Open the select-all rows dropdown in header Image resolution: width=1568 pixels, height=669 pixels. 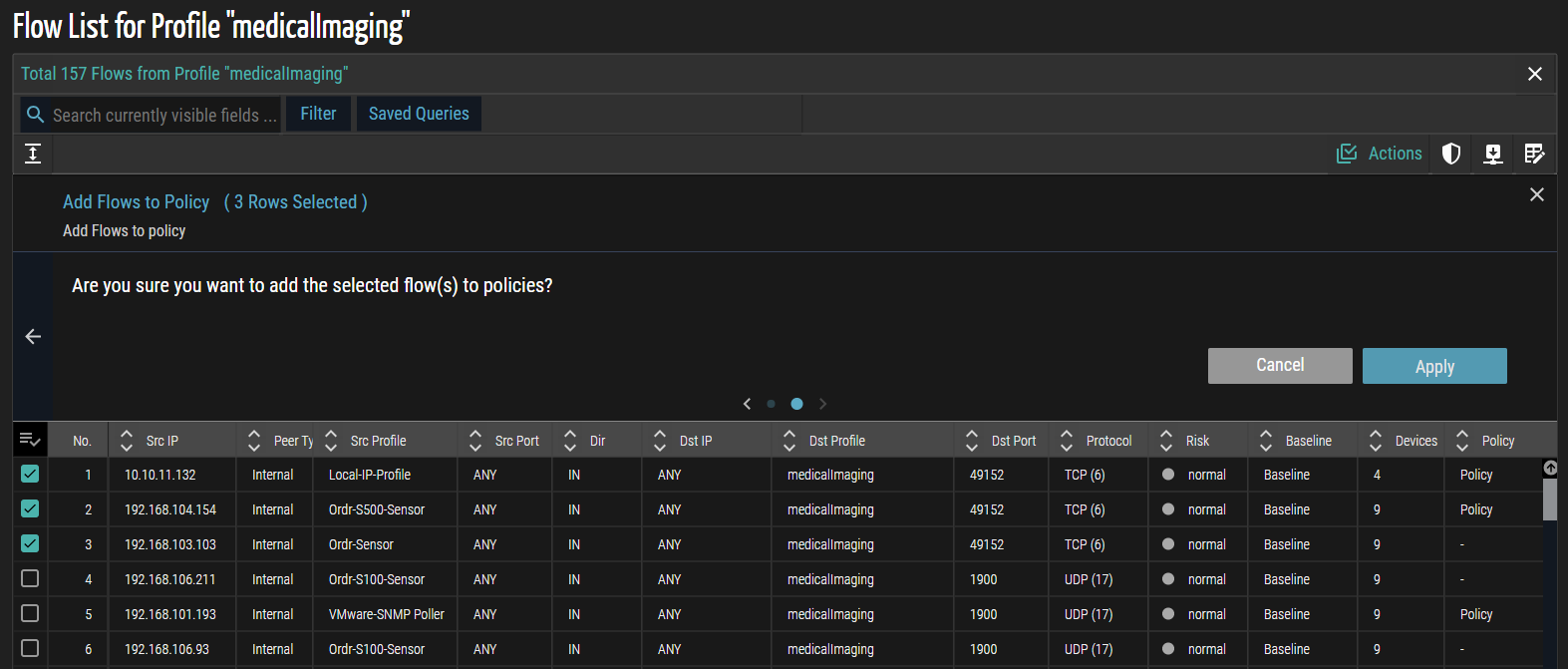(30, 440)
